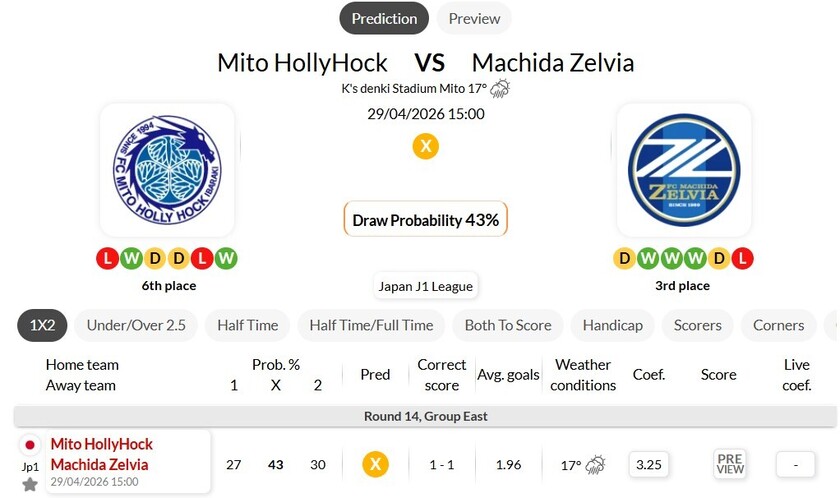Click the Japan flag icon in match row
Screen dimensions: 840x498
click(30, 445)
